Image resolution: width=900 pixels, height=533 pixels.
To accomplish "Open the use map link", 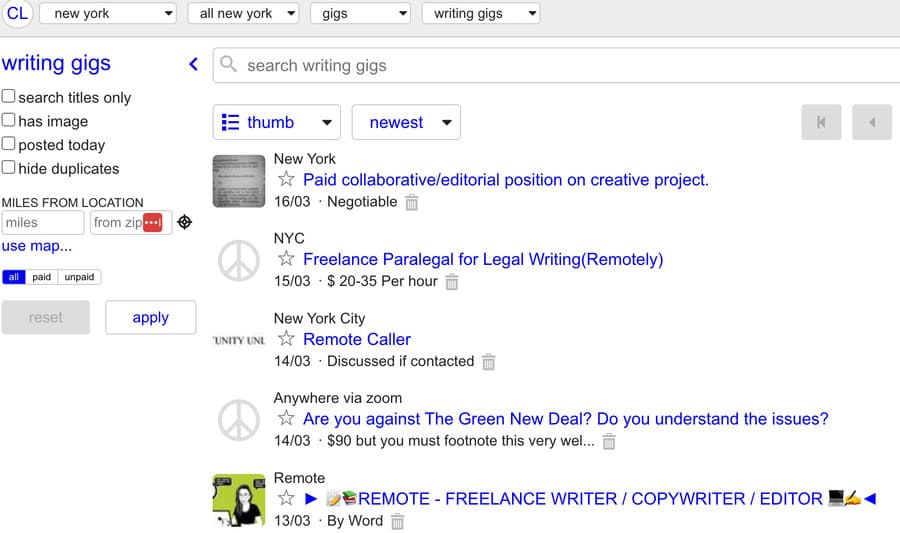I will (x=37, y=246).
